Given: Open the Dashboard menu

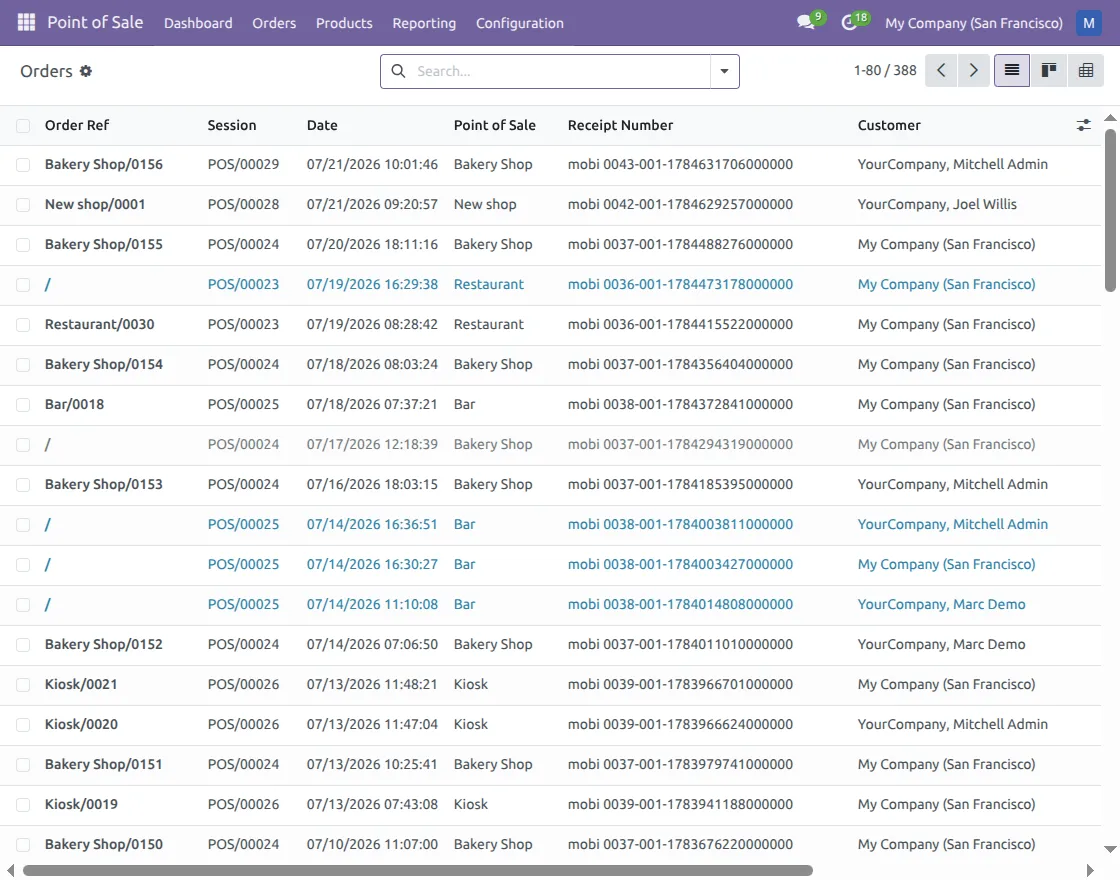Looking at the screenshot, I should pos(198,23).
